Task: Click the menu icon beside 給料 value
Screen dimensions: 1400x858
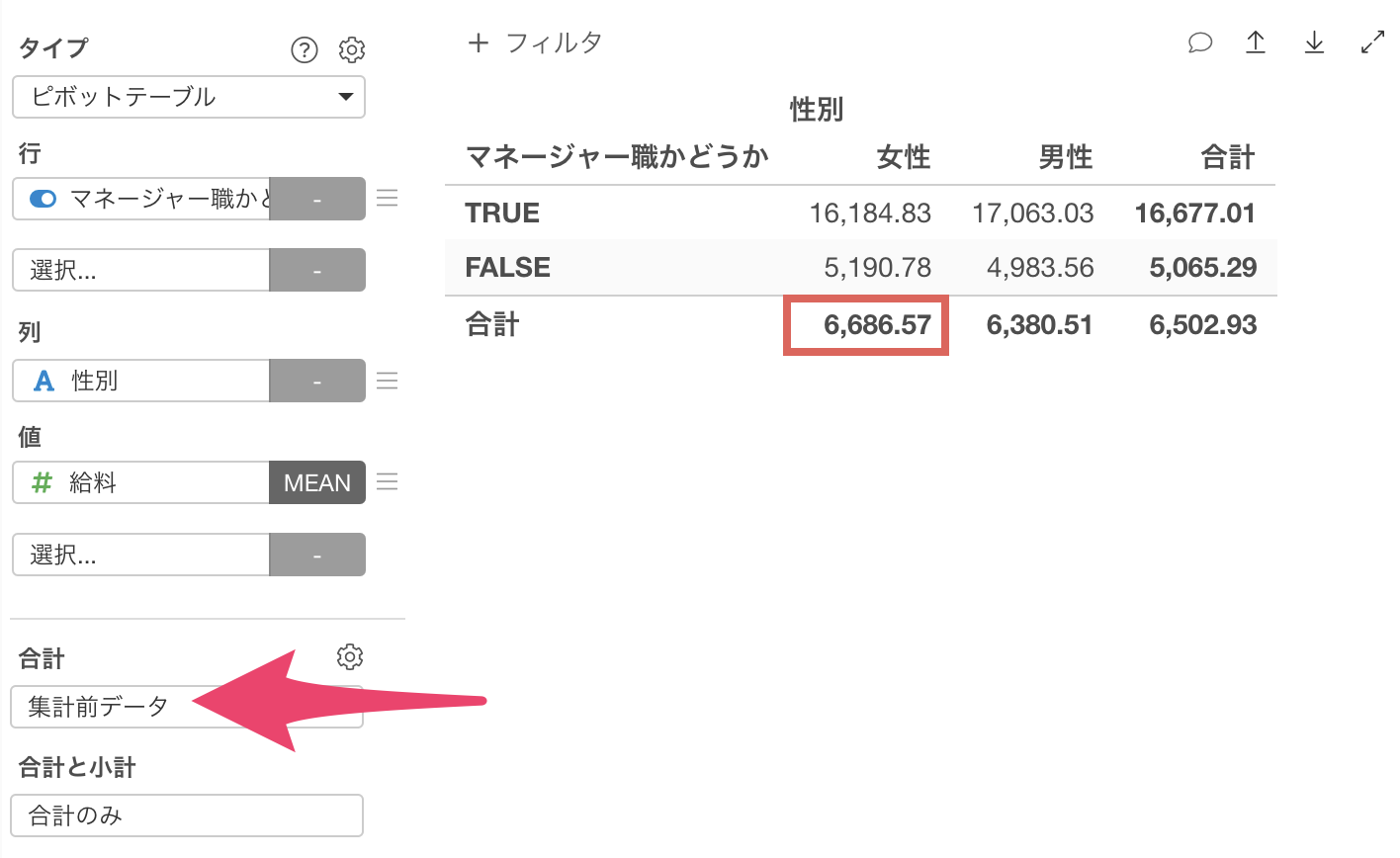Action: point(388,481)
